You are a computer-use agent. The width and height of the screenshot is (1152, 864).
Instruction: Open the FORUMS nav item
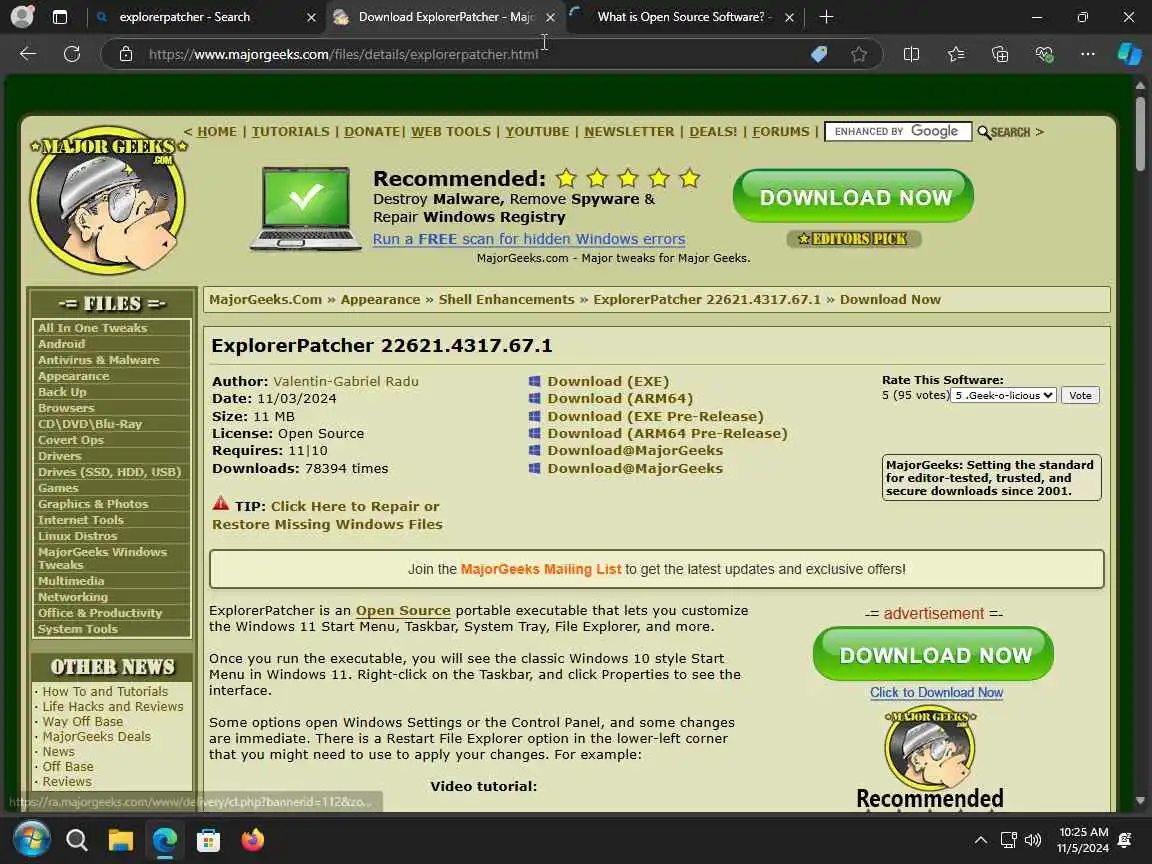(780, 132)
